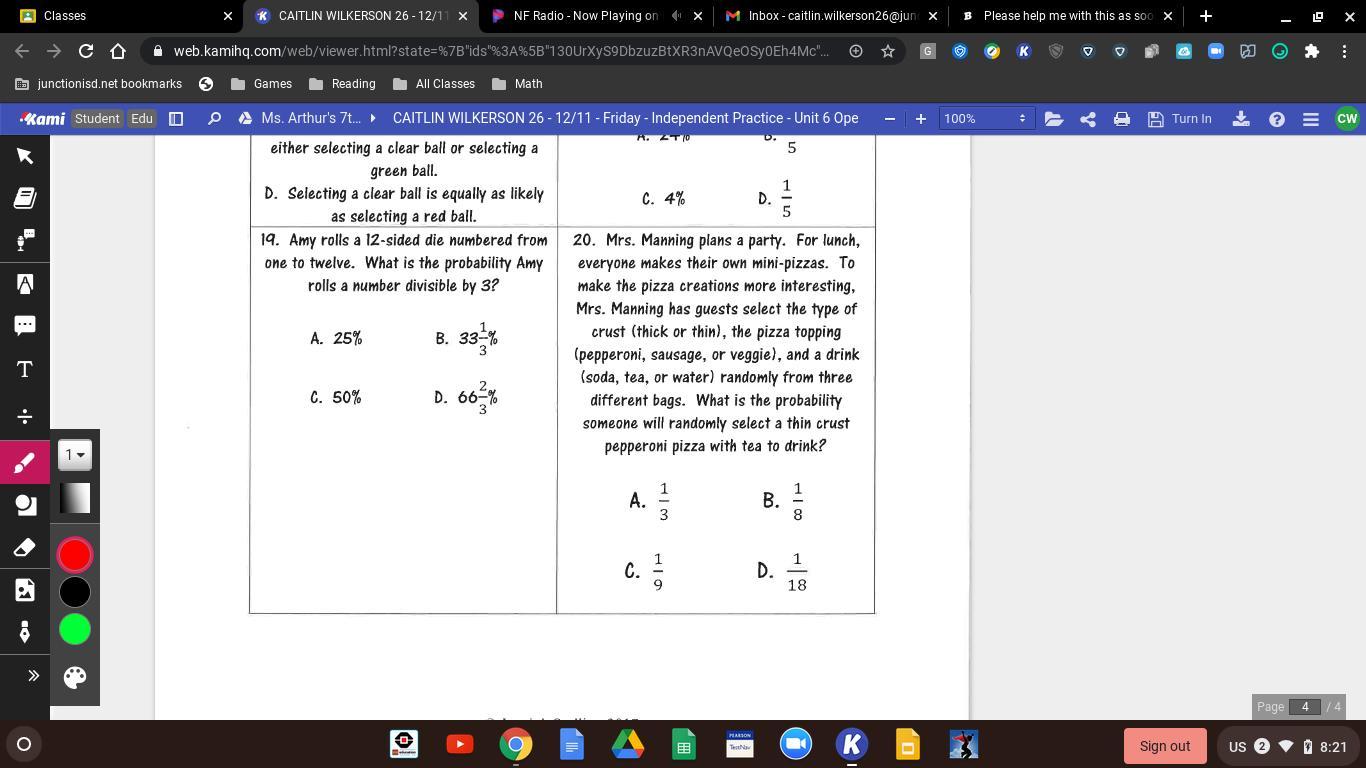Choose the markup highlighter tool

coord(25,284)
